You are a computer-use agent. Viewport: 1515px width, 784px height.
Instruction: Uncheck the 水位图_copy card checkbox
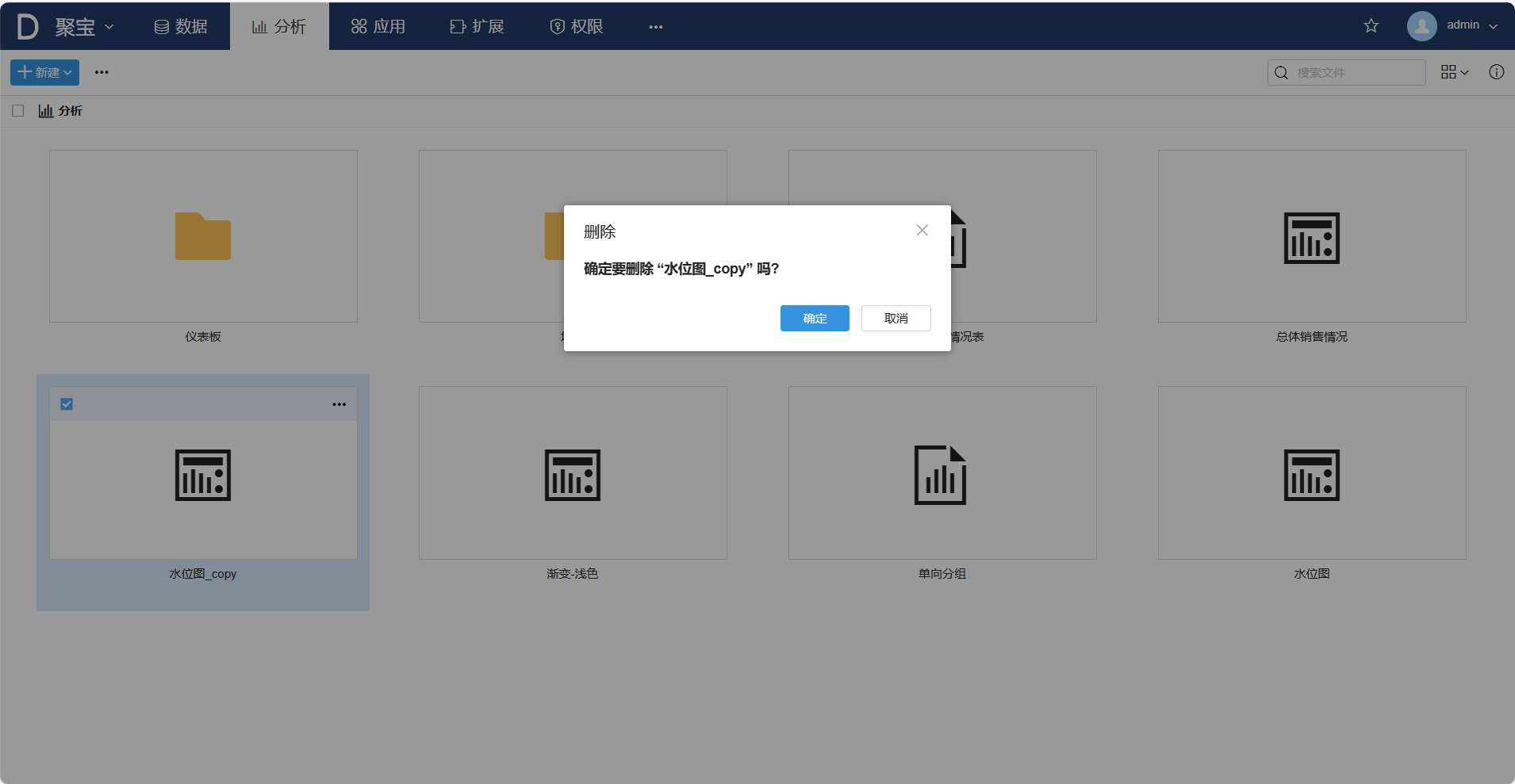[x=67, y=404]
